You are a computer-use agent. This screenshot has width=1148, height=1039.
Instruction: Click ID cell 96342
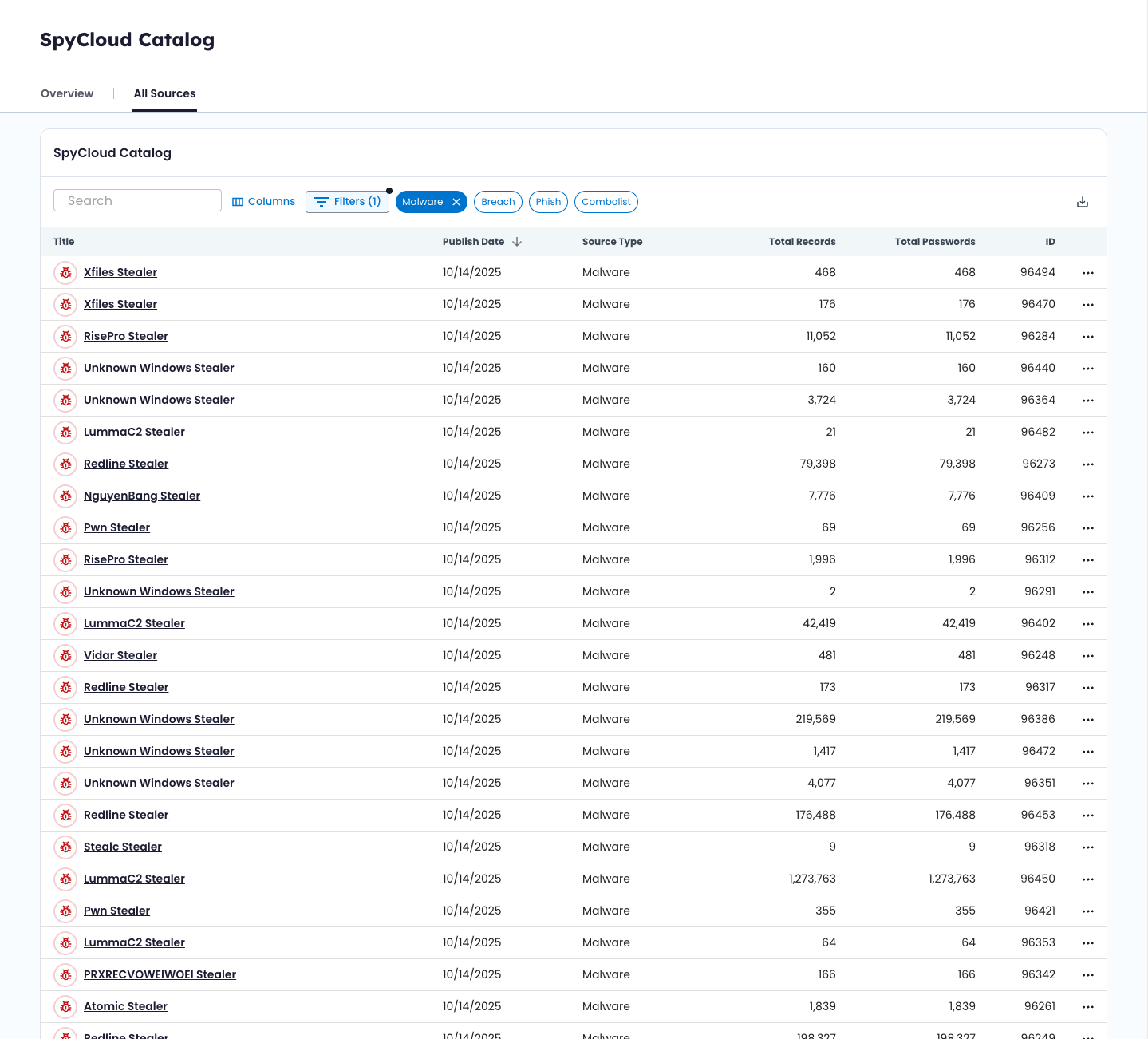pyautogui.click(x=1038, y=974)
